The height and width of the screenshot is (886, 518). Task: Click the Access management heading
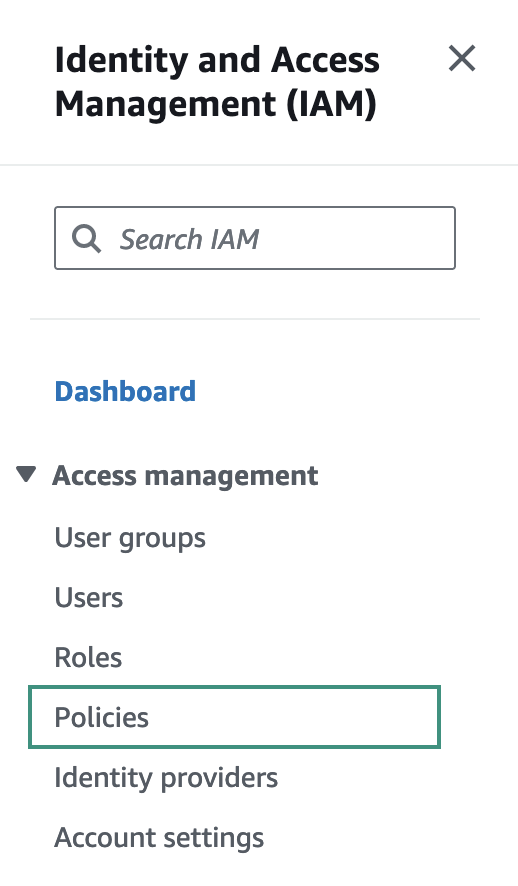click(185, 476)
